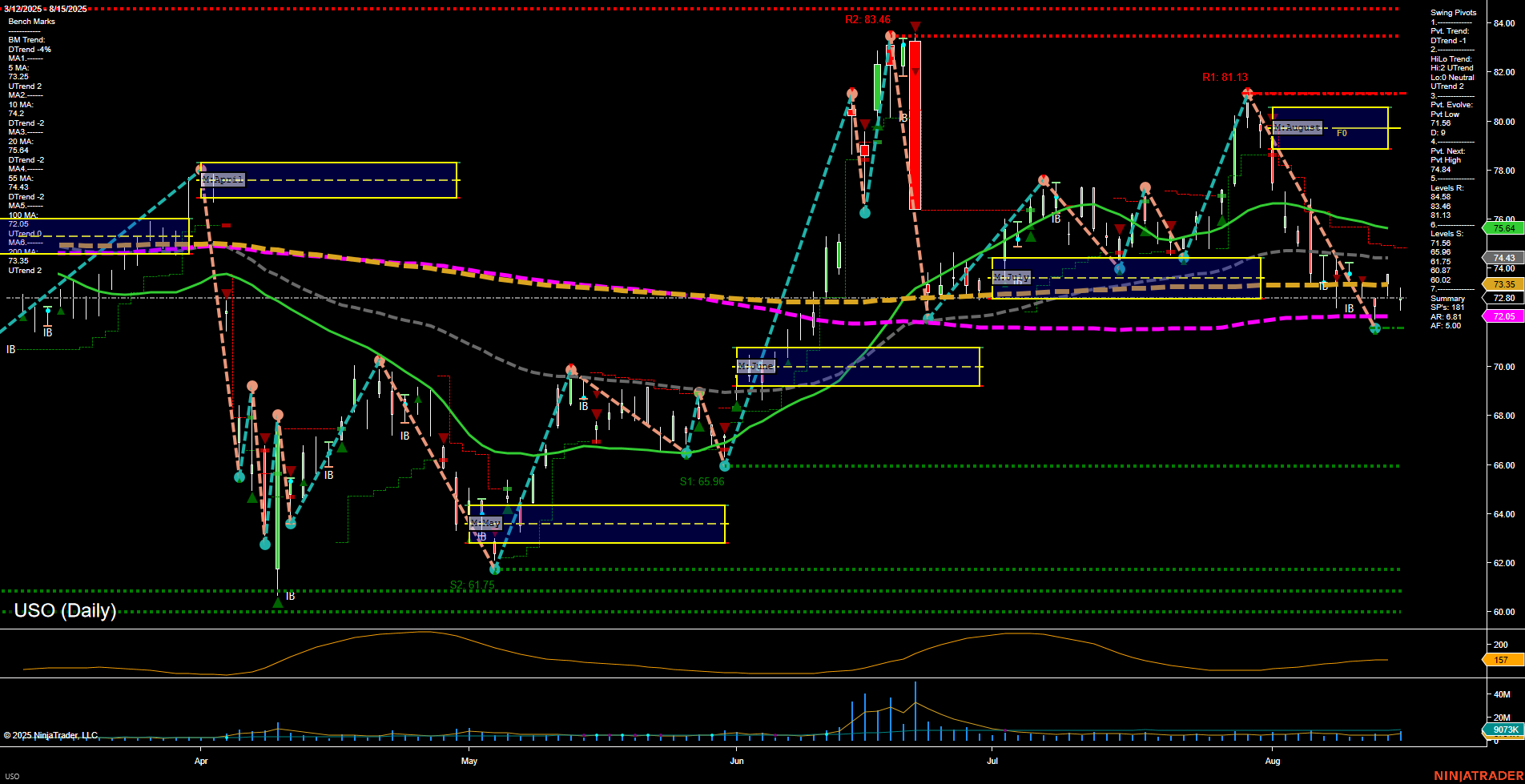Screen dimensions: 1525x784
Task: Click the magenta 72.05 price marker
Action: point(1503,316)
